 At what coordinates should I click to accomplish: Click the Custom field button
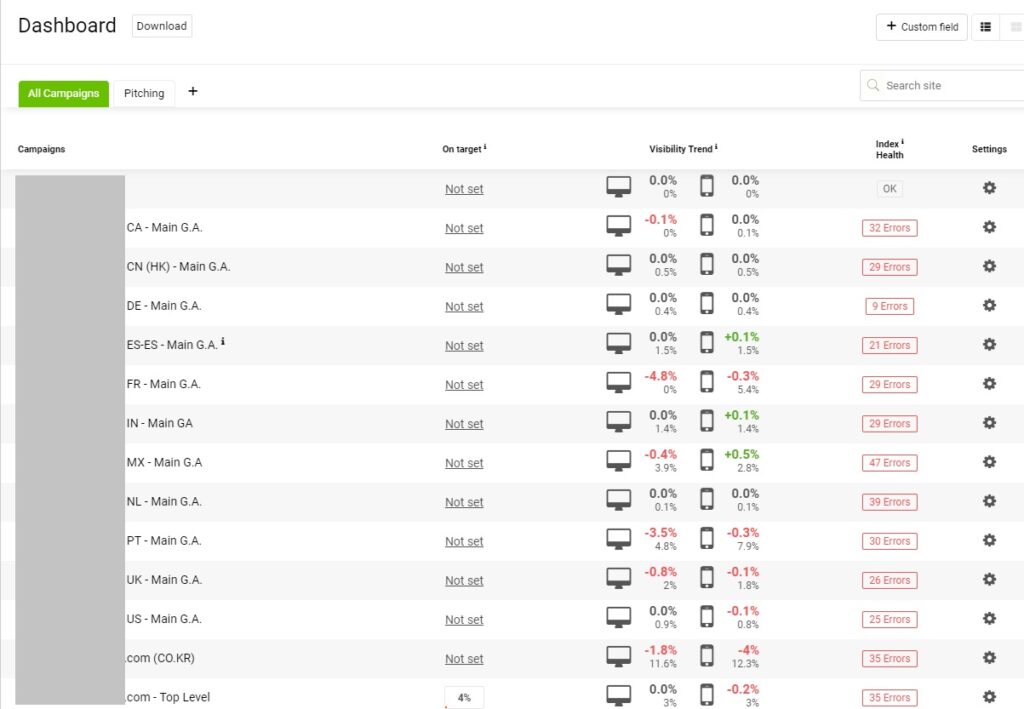(x=921, y=27)
